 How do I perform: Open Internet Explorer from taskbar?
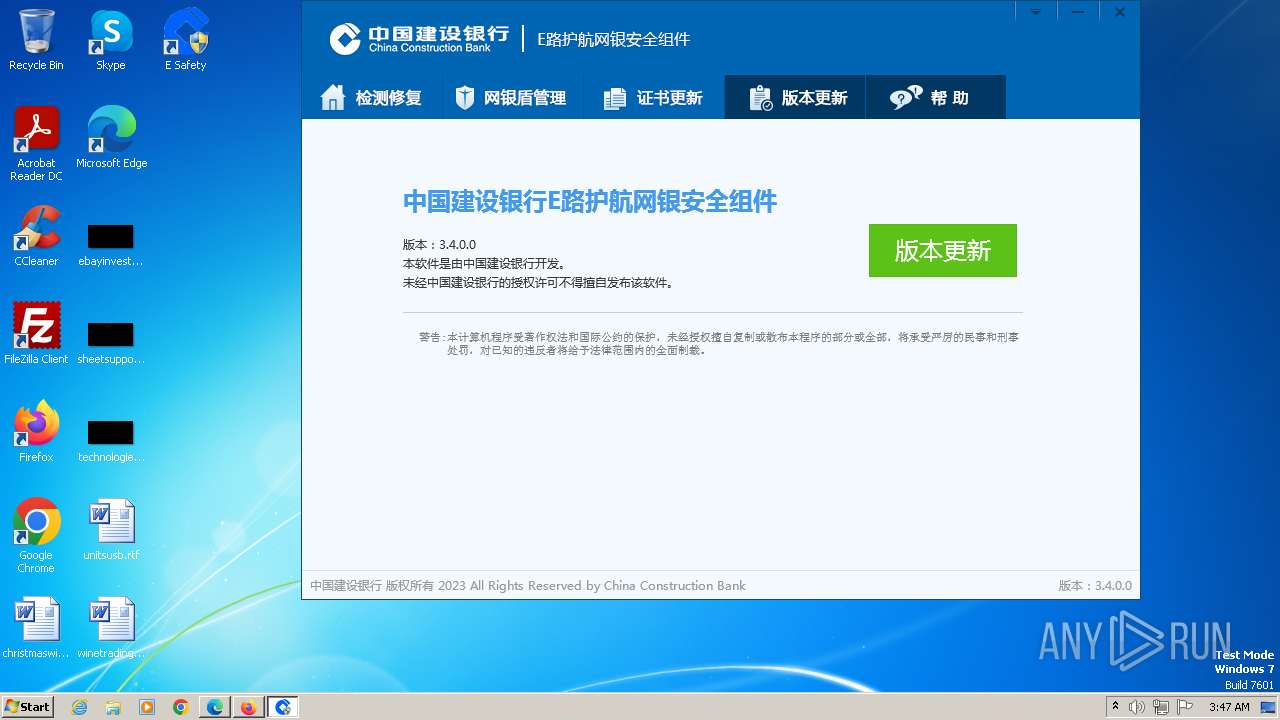pos(79,707)
